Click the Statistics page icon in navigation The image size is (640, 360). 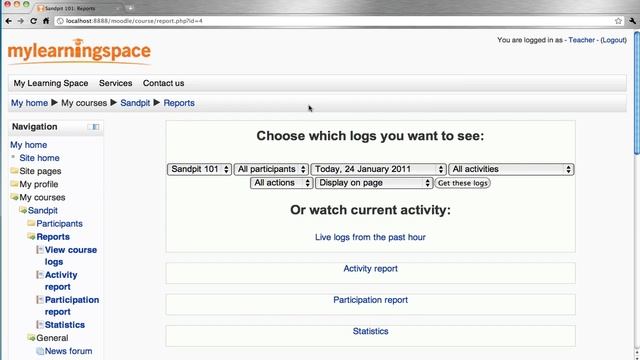pos(40,324)
